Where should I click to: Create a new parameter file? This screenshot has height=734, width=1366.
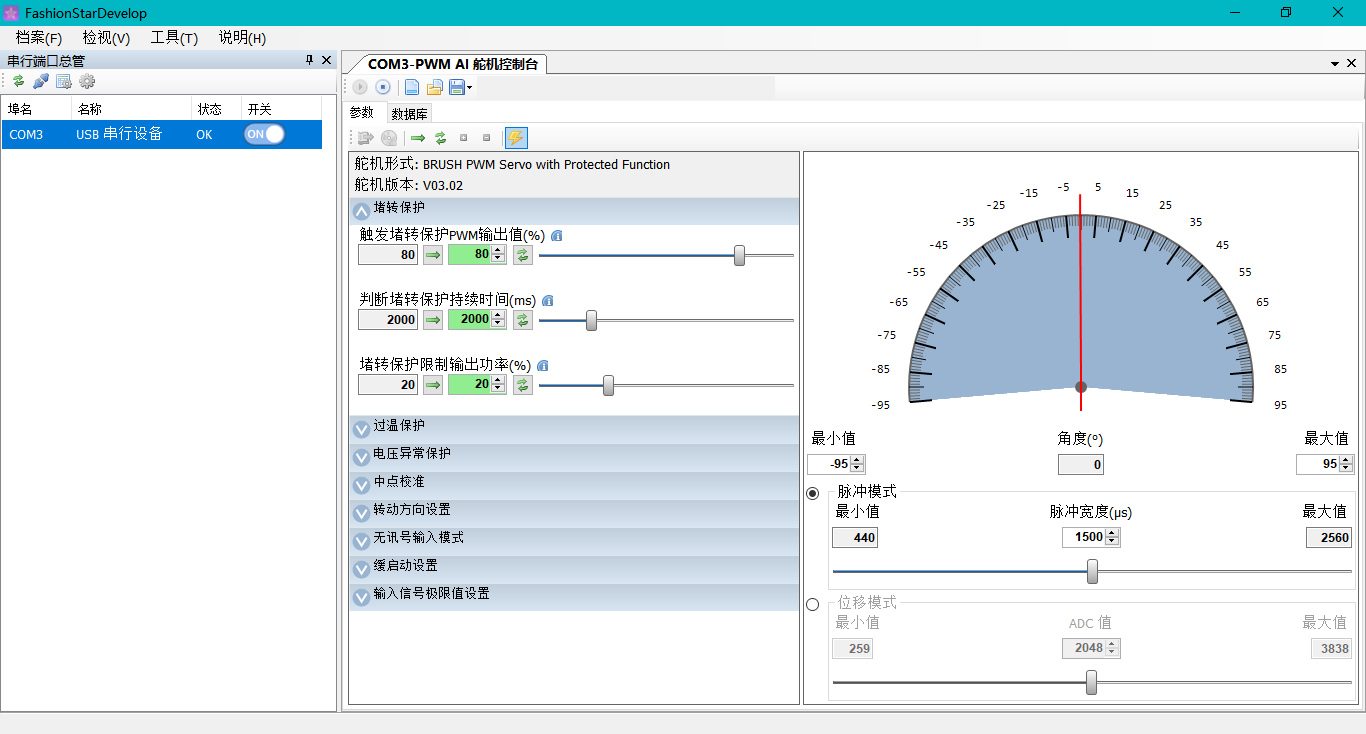click(x=411, y=87)
